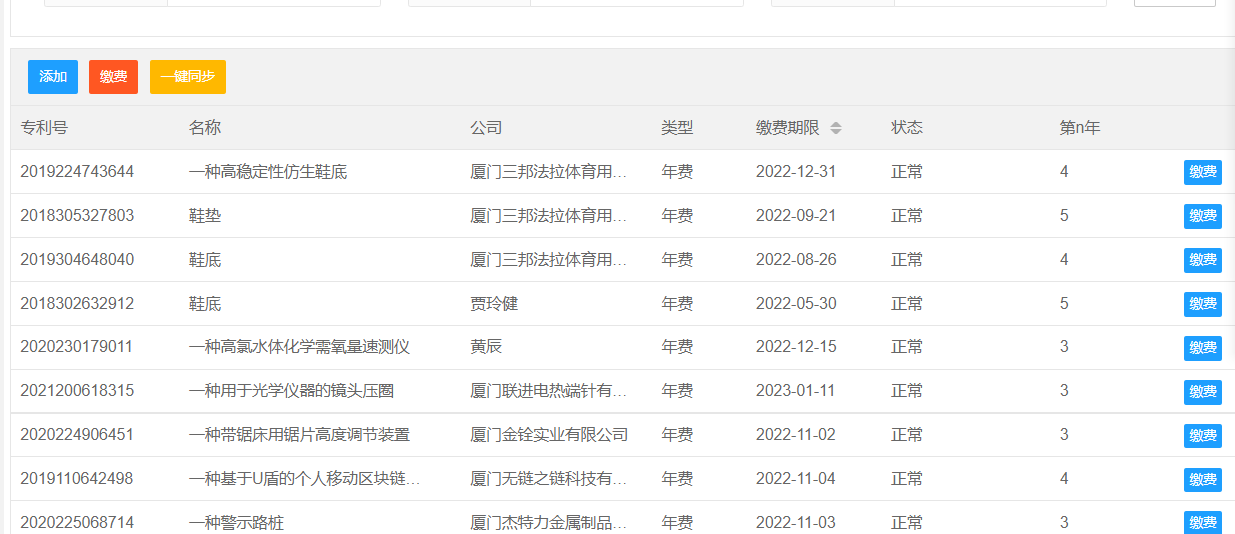
Task: Click the deadline 2022-05-30
Action: (796, 304)
